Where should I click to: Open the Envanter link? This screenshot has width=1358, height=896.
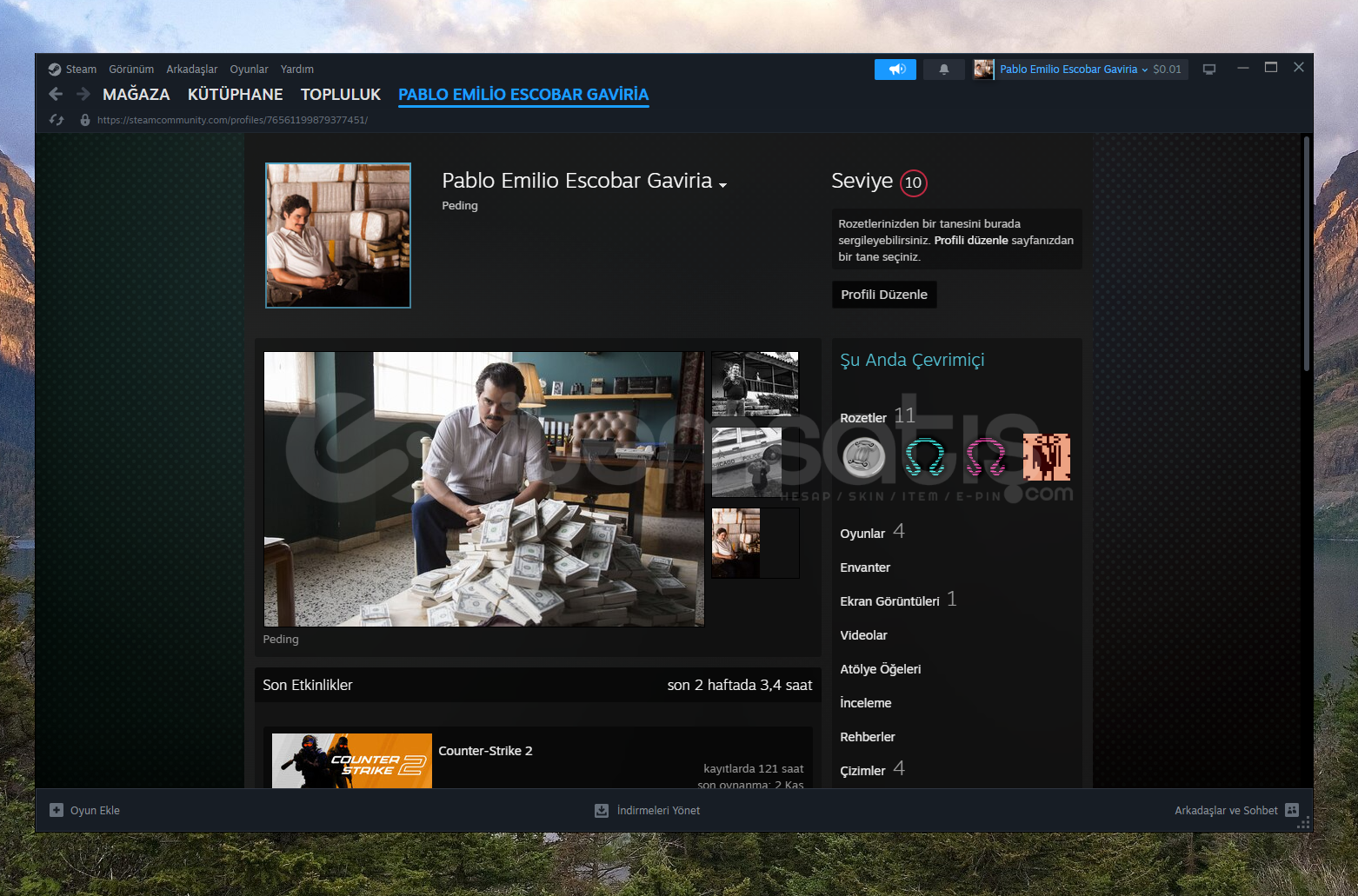[x=865, y=567]
